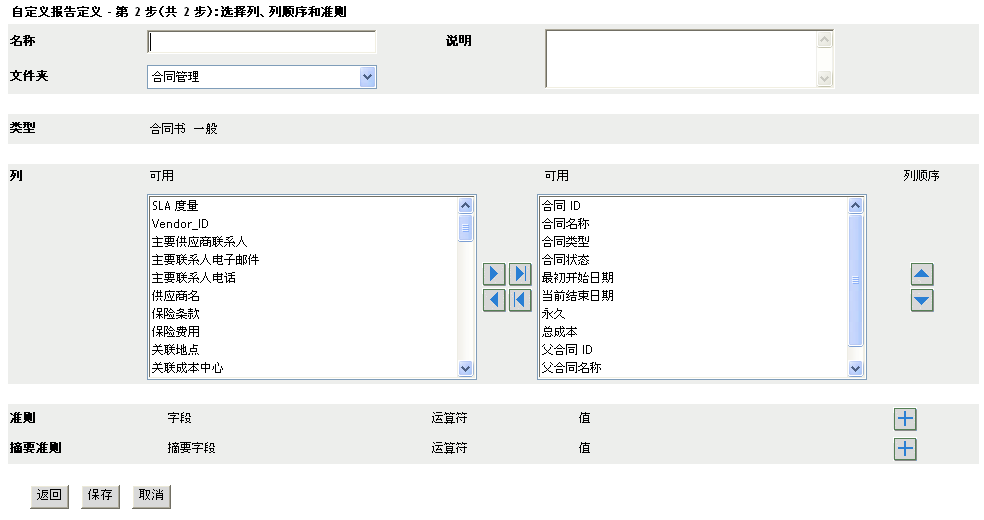Select '总成本' in right list
Screen dimensions: 984x520
pos(694,332)
